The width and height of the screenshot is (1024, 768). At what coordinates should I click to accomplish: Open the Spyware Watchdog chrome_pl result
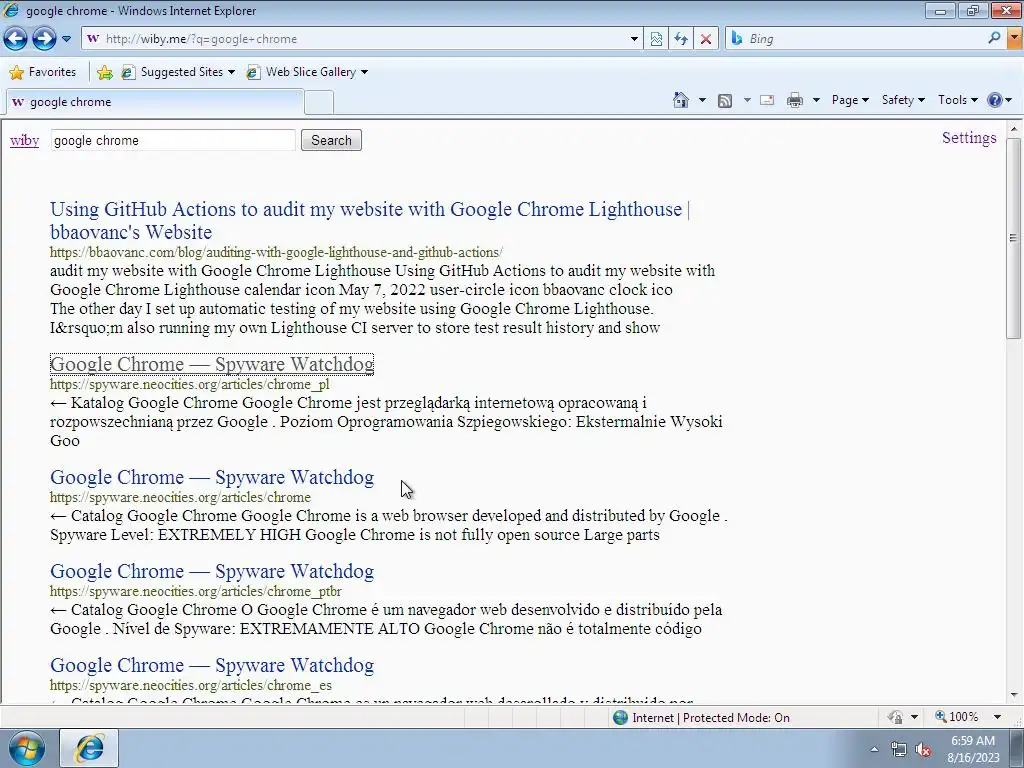coord(212,364)
